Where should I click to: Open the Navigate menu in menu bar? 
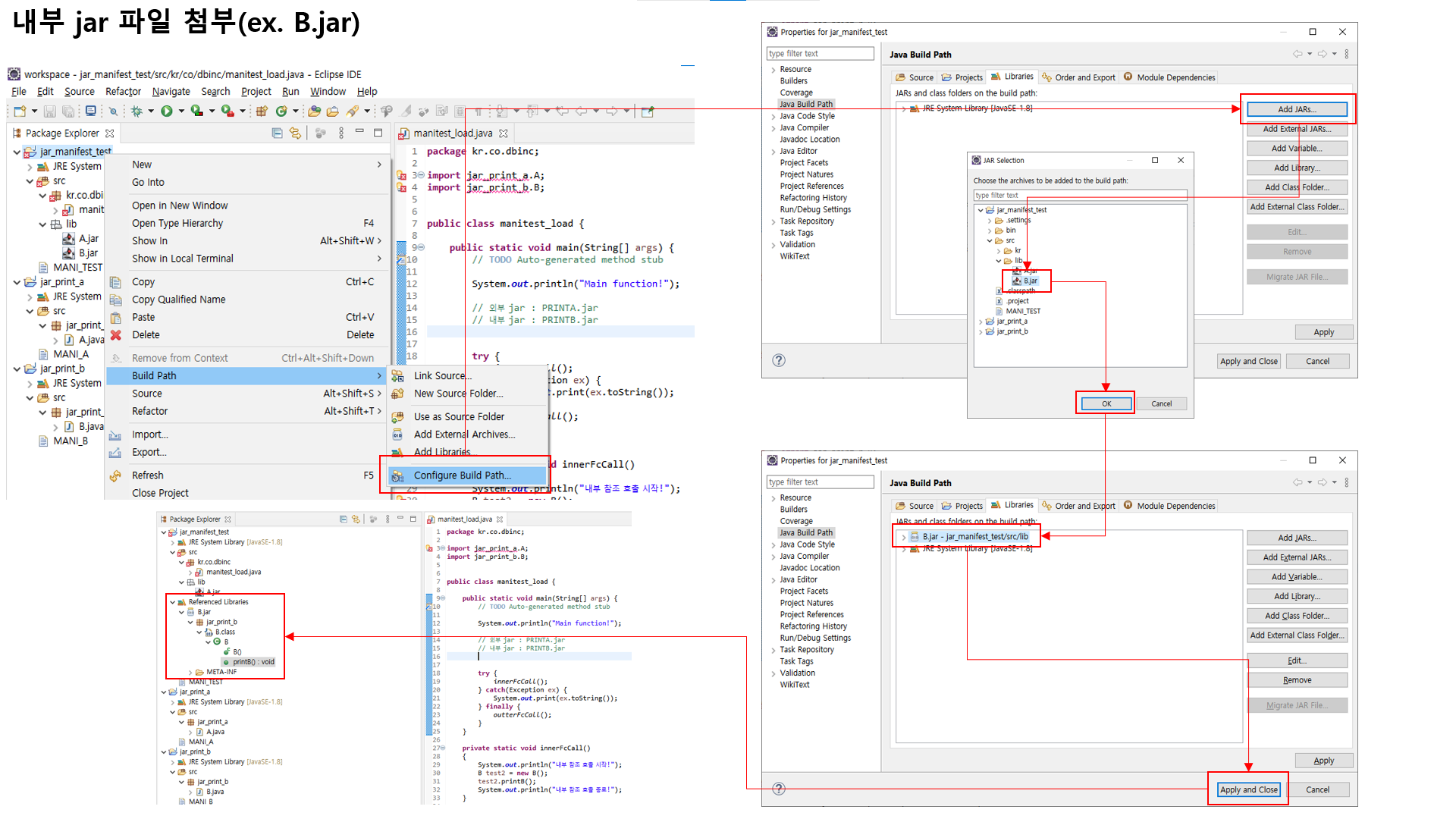coord(171,92)
